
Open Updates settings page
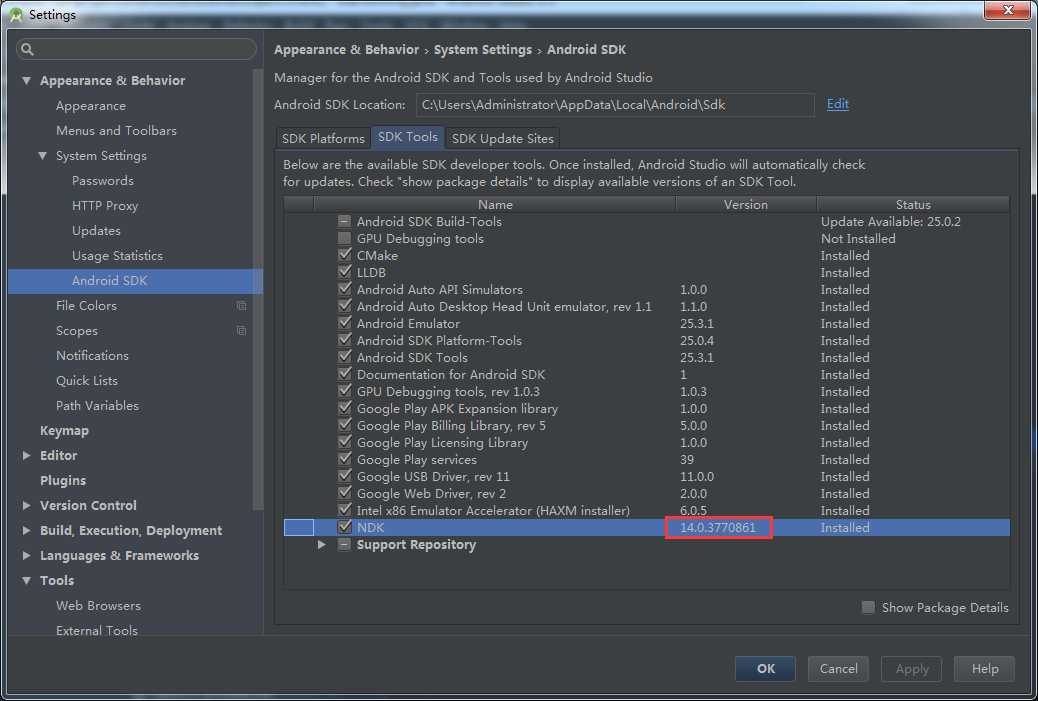click(96, 230)
